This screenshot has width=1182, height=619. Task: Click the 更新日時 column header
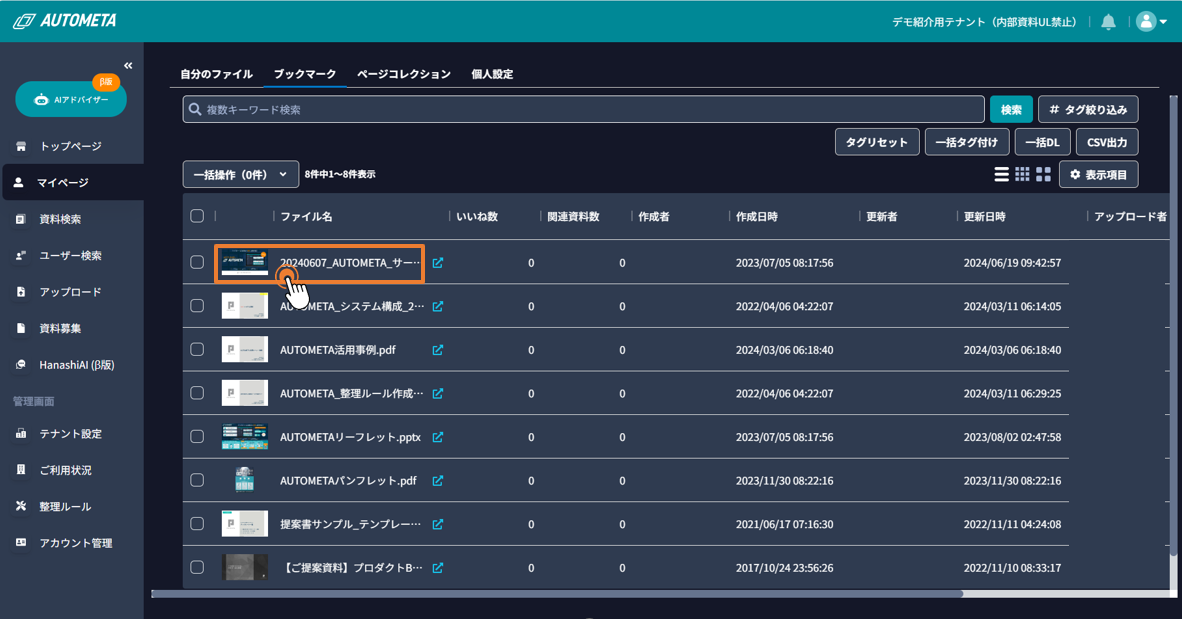coord(984,216)
